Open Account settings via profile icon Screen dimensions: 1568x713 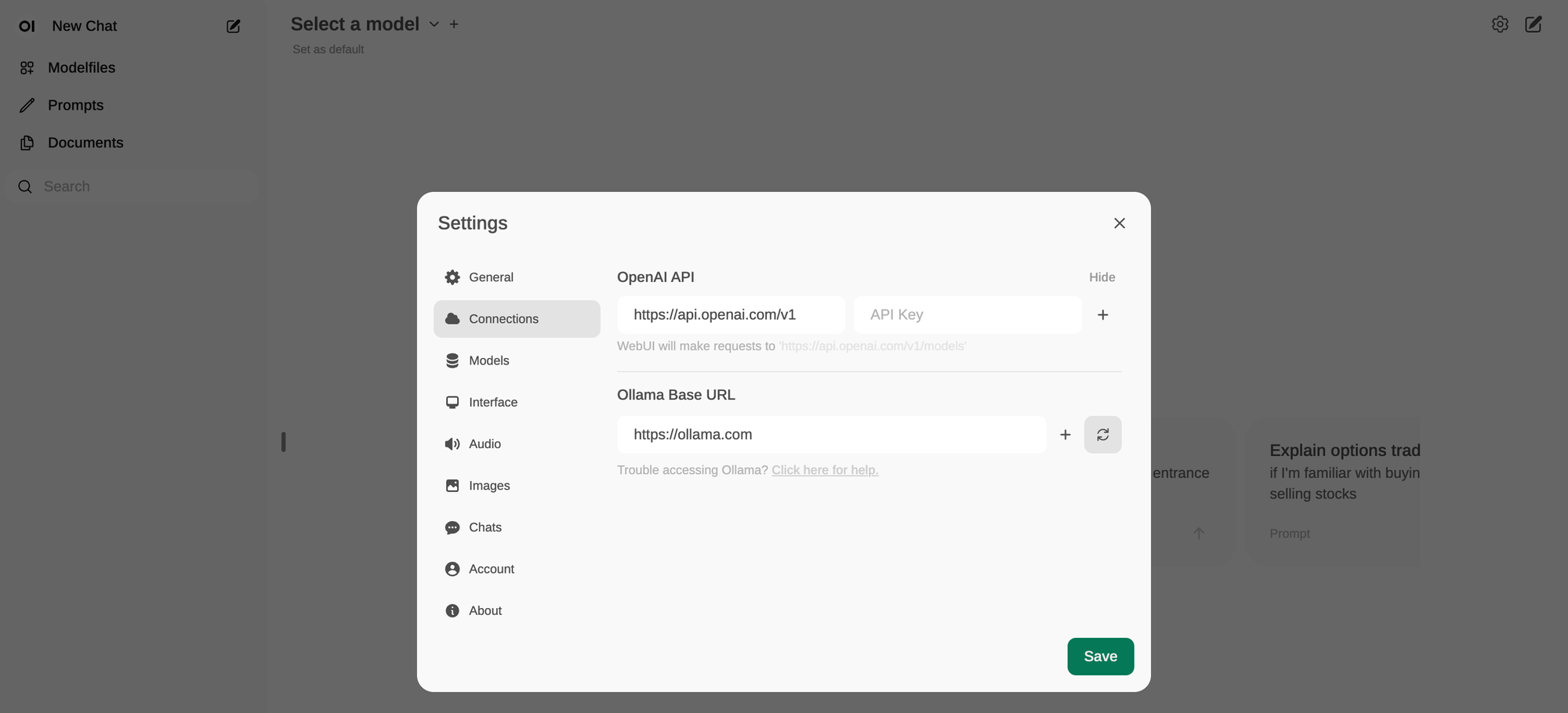[x=452, y=568]
